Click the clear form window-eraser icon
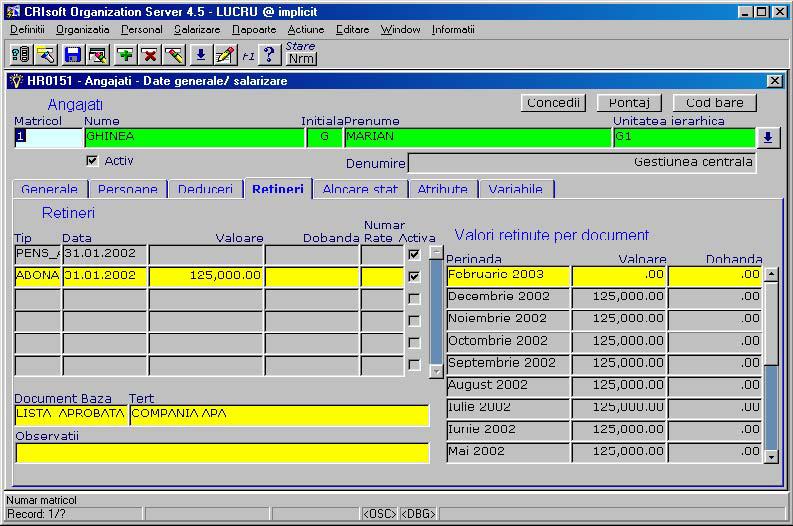Image resolution: width=793 pixels, height=526 pixels. (x=98, y=54)
